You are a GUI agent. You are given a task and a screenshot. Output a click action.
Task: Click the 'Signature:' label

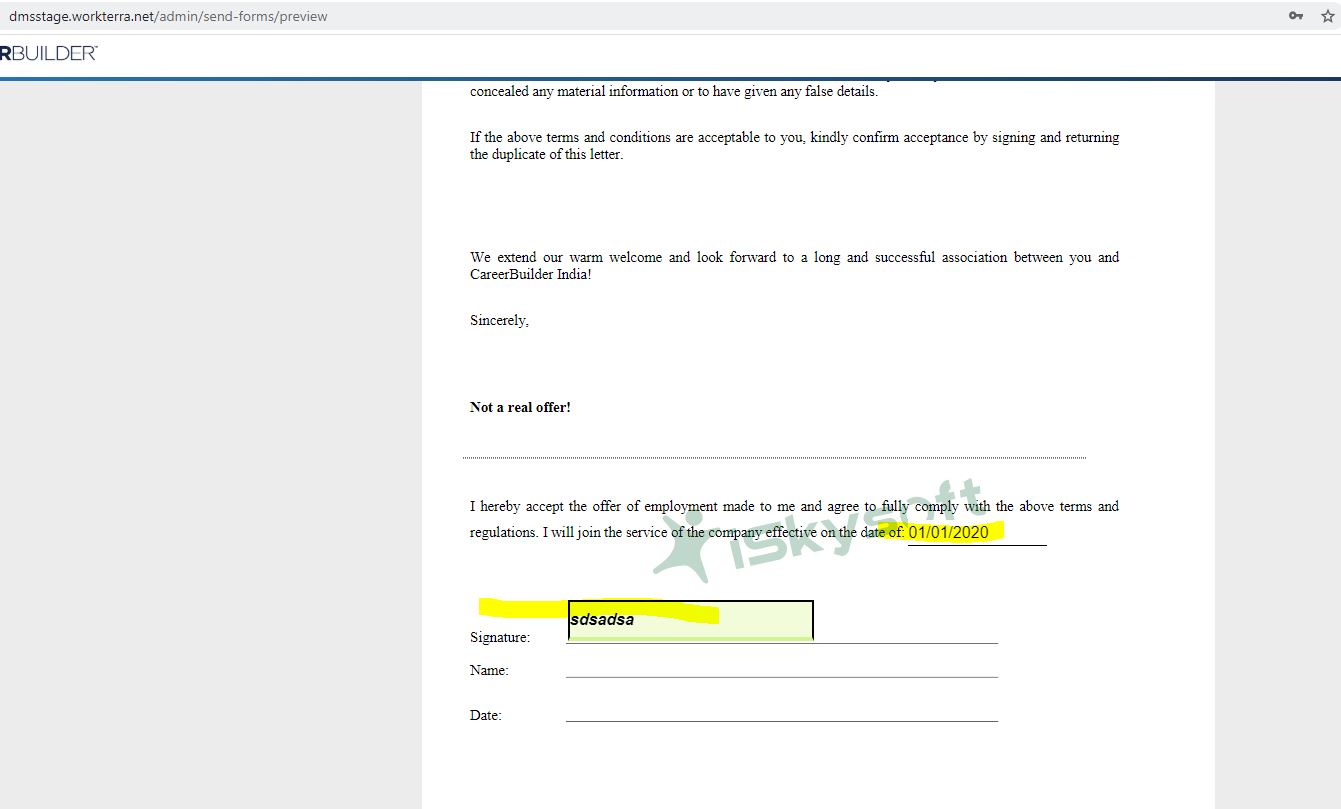pyautogui.click(x=500, y=638)
